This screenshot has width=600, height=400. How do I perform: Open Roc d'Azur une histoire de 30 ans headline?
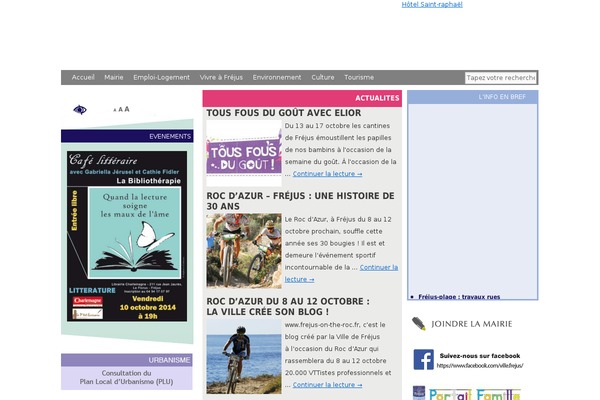[x=300, y=201]
